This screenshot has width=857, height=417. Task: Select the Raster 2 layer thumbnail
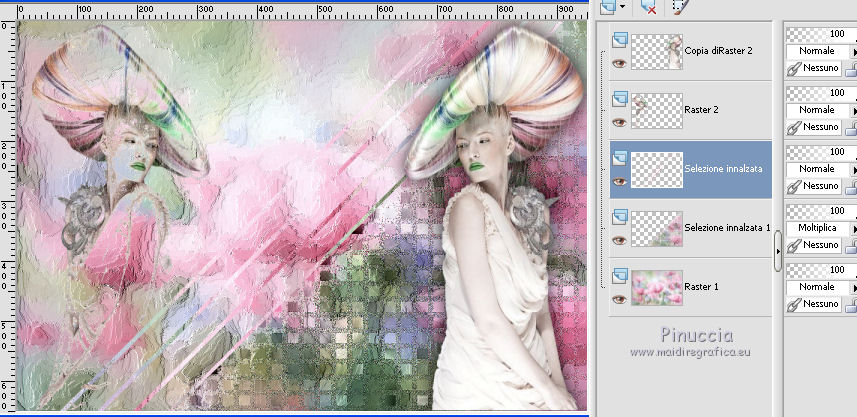tap(656, 110)
